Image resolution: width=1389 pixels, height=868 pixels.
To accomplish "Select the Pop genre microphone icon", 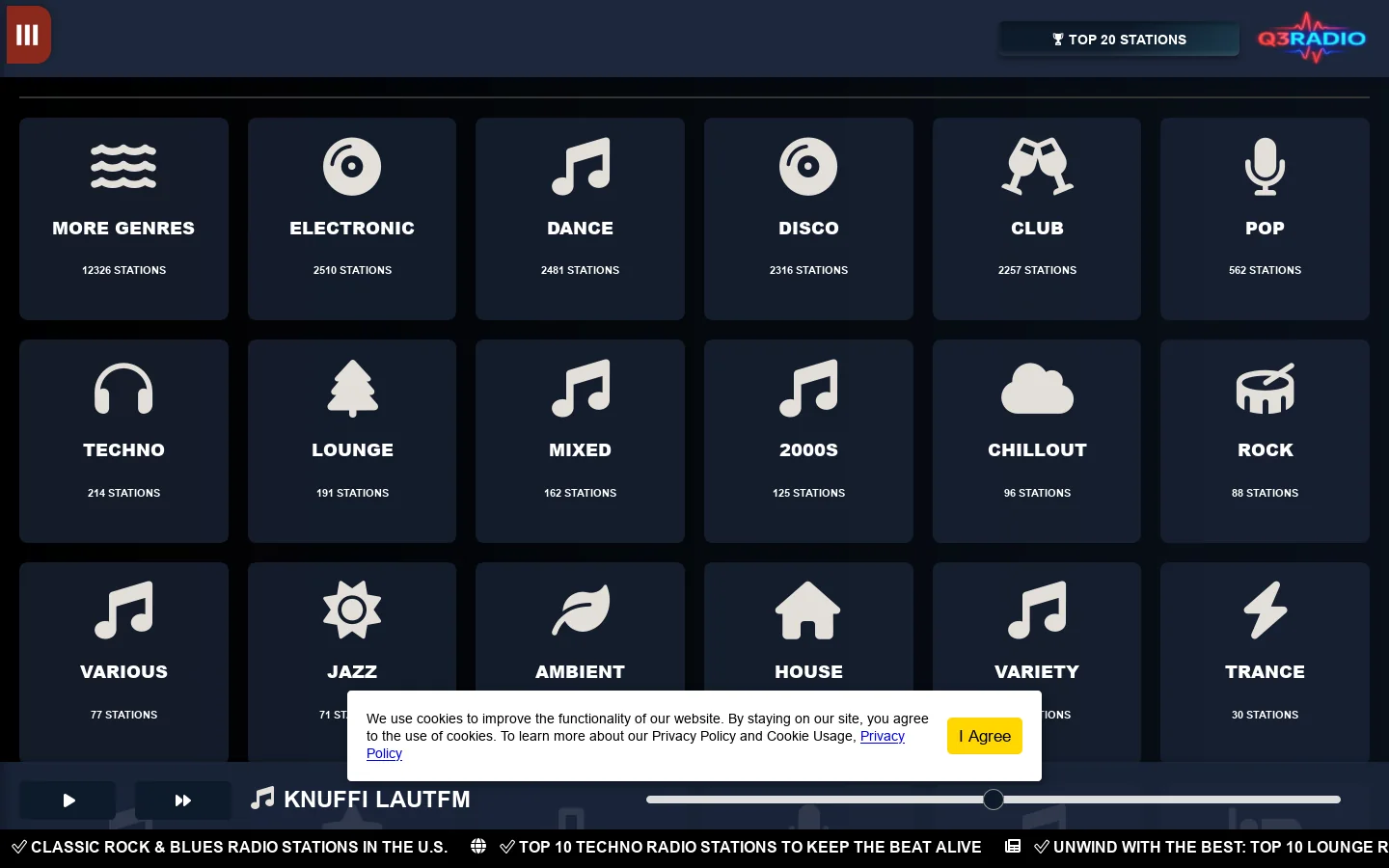I will 1265,166.
